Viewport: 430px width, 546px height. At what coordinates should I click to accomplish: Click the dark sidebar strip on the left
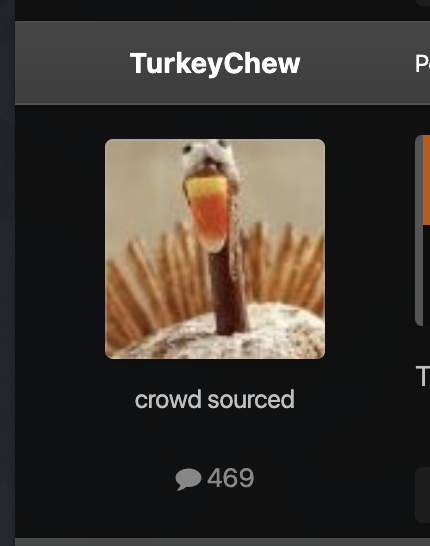[x=7, y=273]
